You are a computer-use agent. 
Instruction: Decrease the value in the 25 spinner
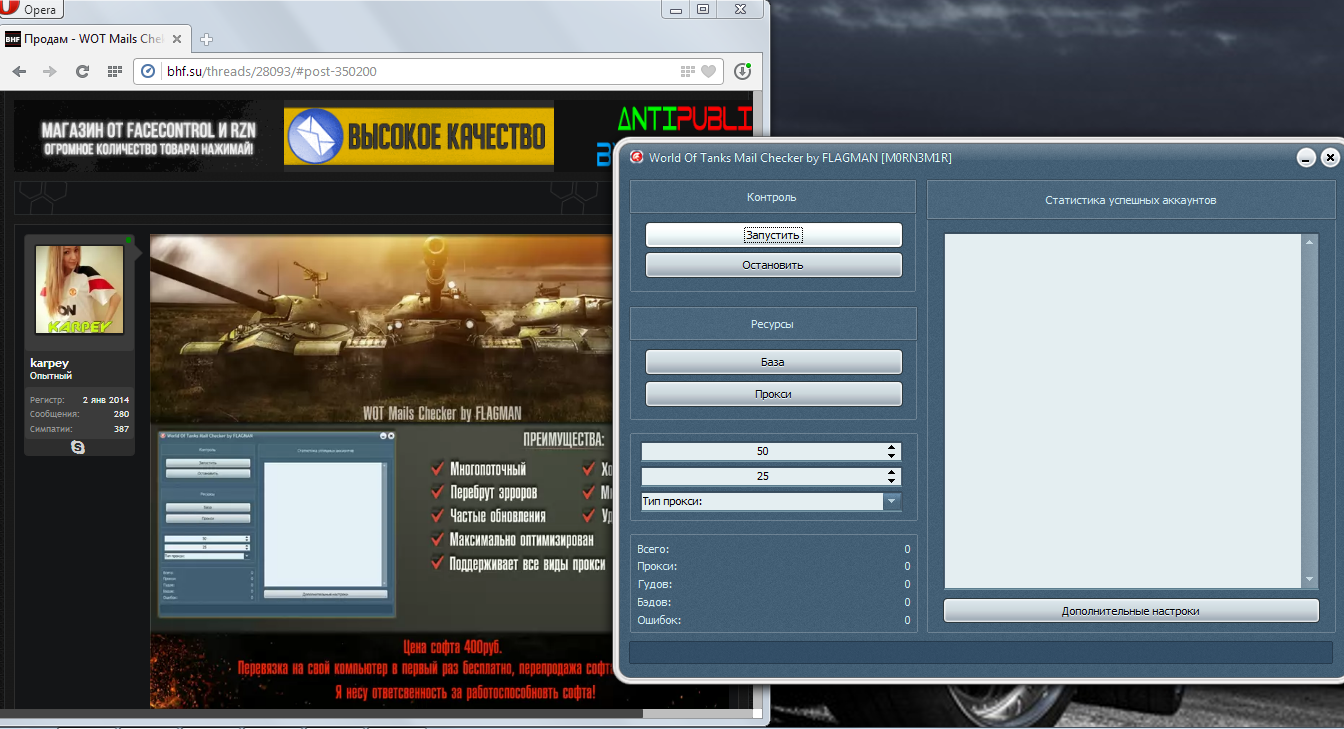coord(892,481)
